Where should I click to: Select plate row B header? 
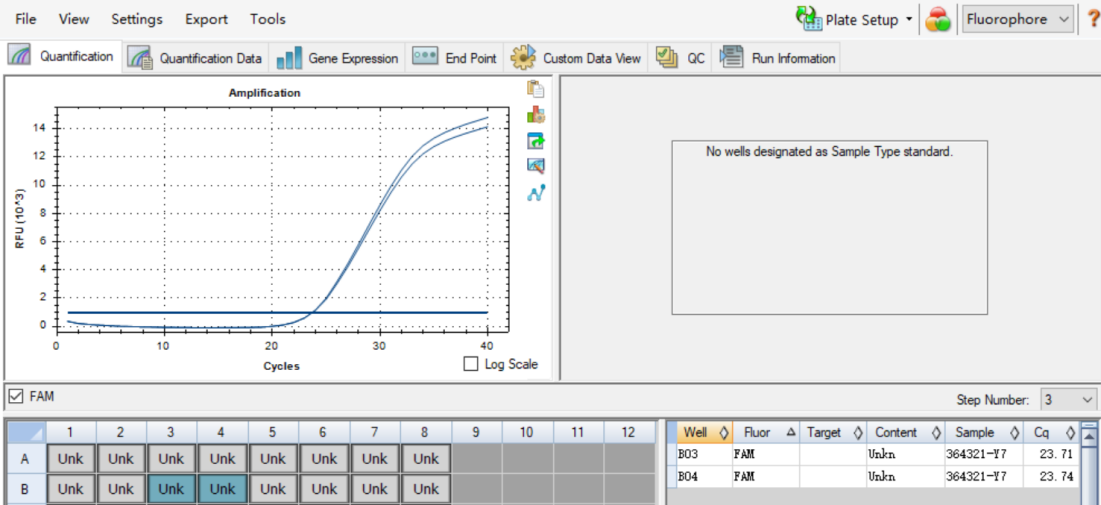point(26,489)
